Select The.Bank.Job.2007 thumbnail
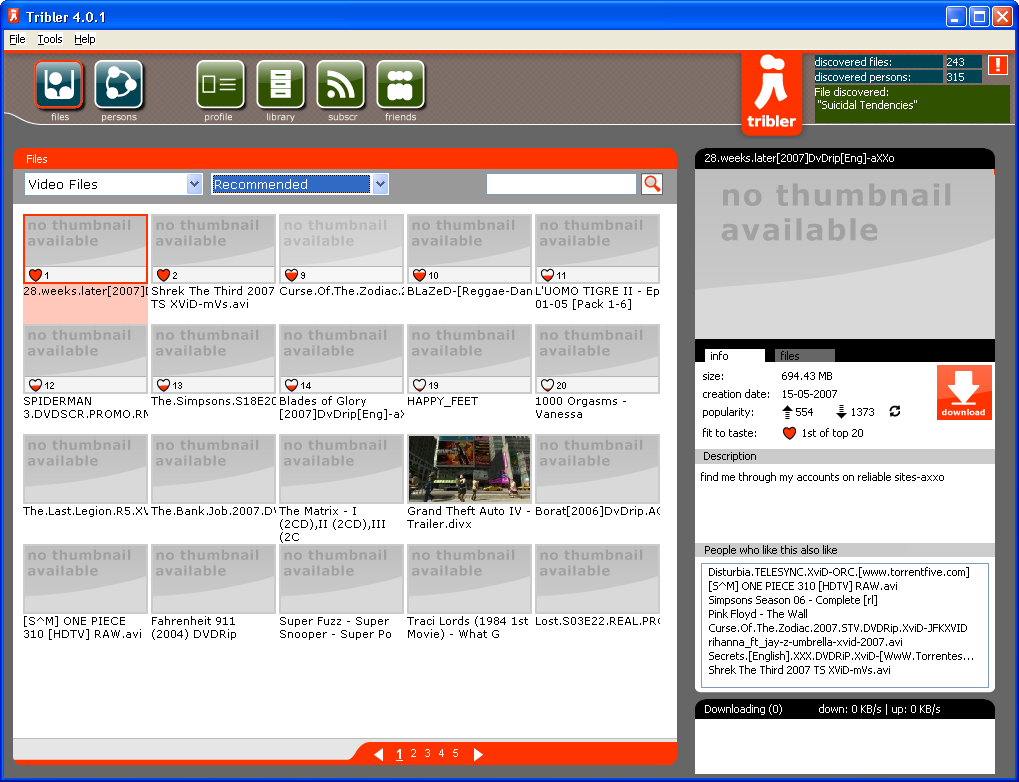Viewport: 1019px width, 782px height. tap(213, 469)
